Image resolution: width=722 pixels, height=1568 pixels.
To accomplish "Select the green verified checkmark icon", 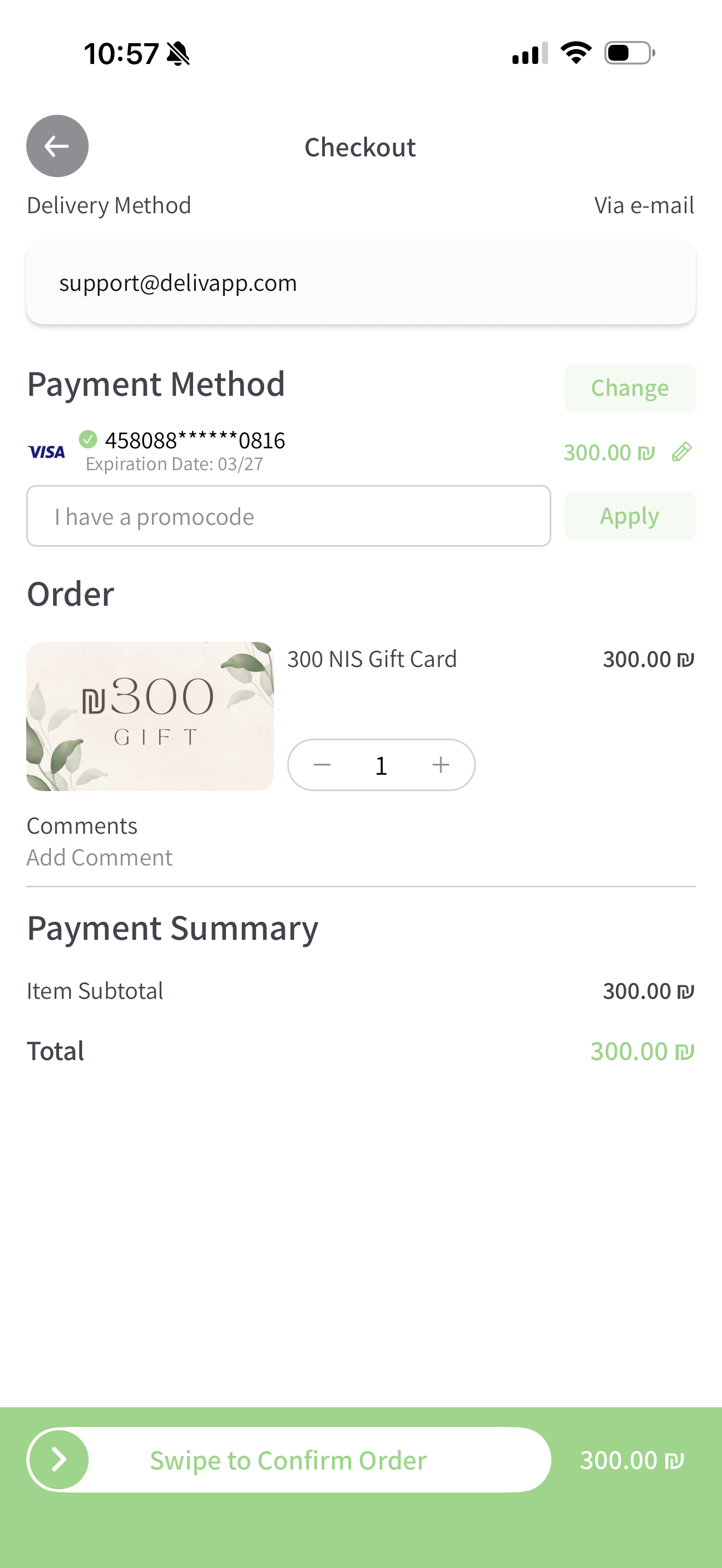I will [88, 438].
